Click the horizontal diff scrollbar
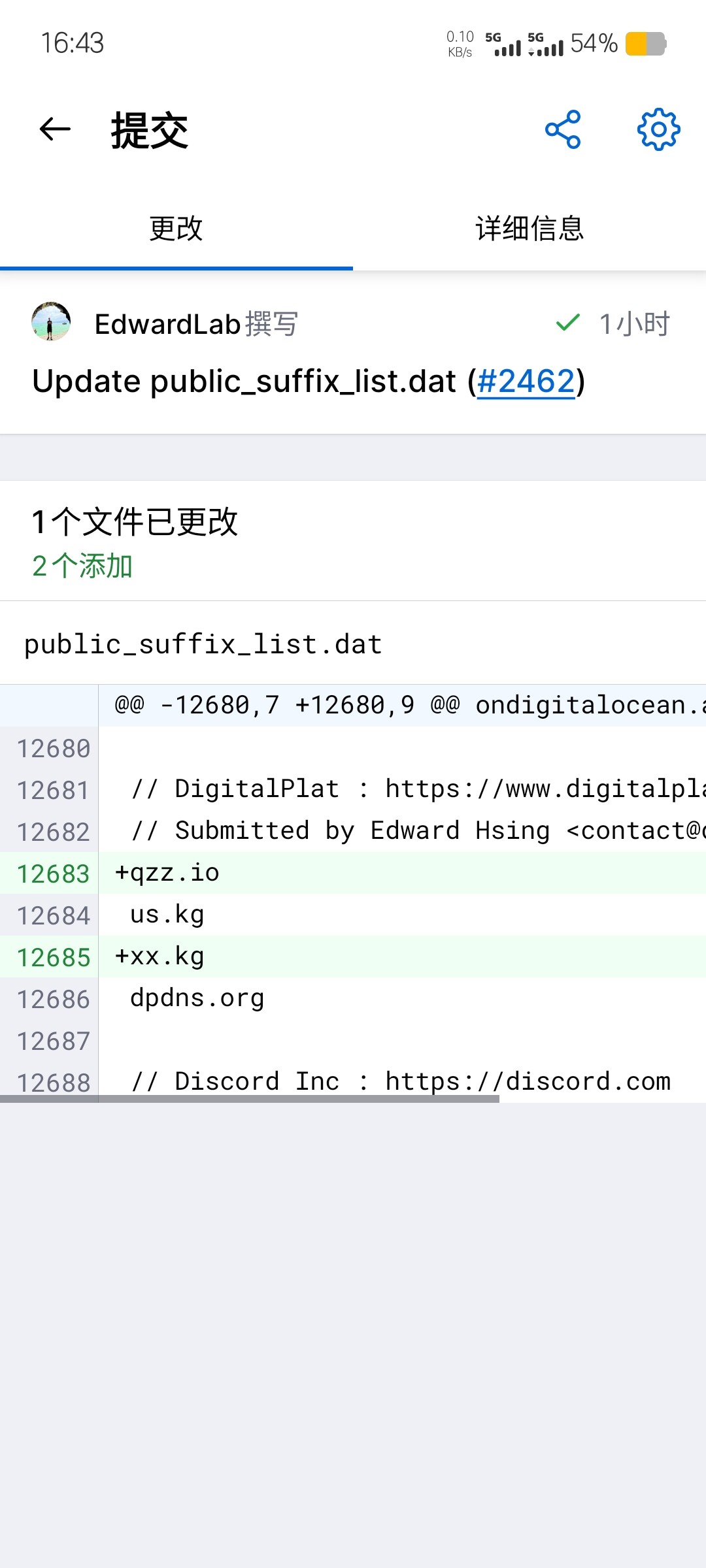 250,1099
